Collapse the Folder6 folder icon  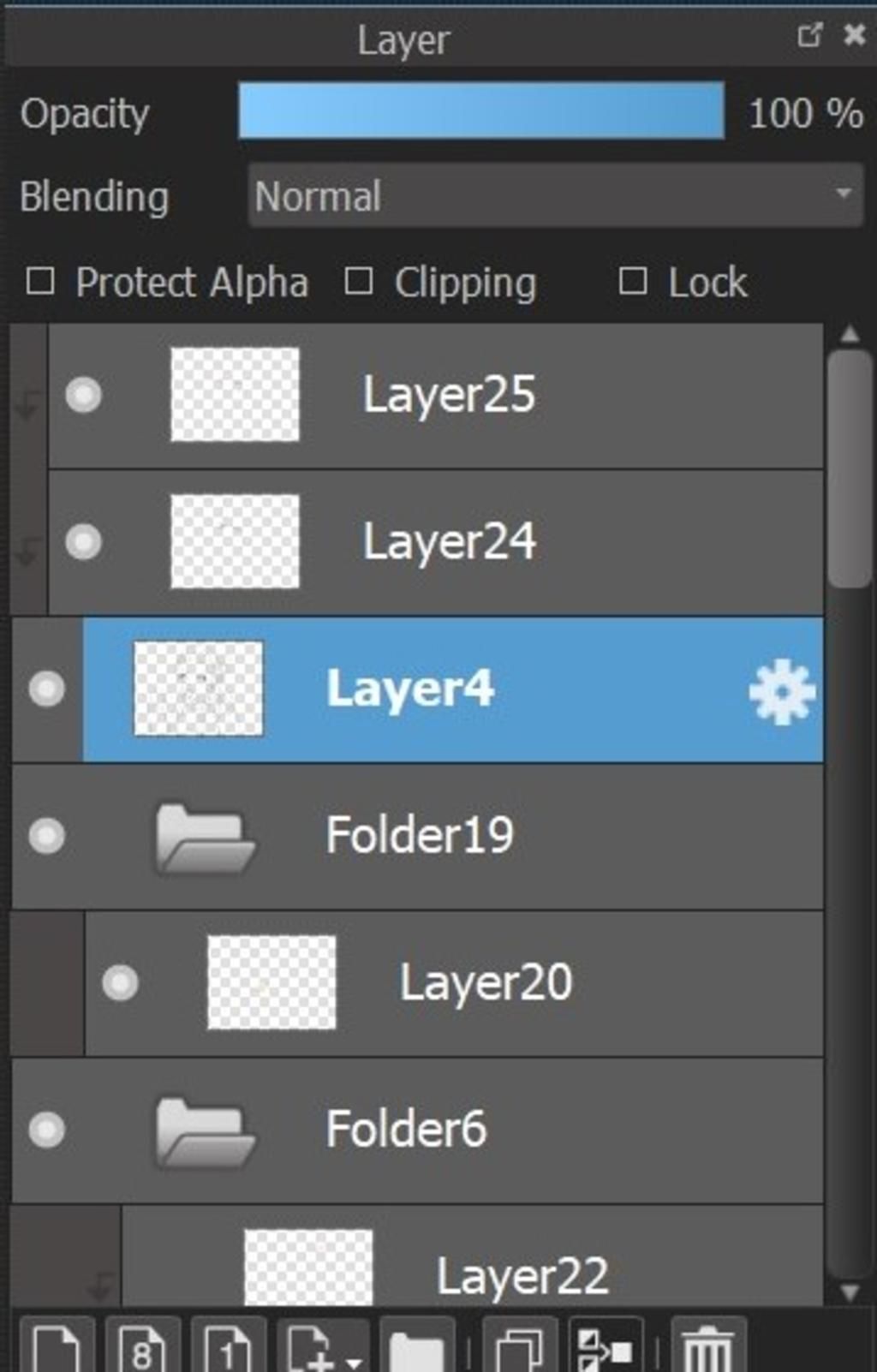pyautogui.click(x=204, y=1130)
